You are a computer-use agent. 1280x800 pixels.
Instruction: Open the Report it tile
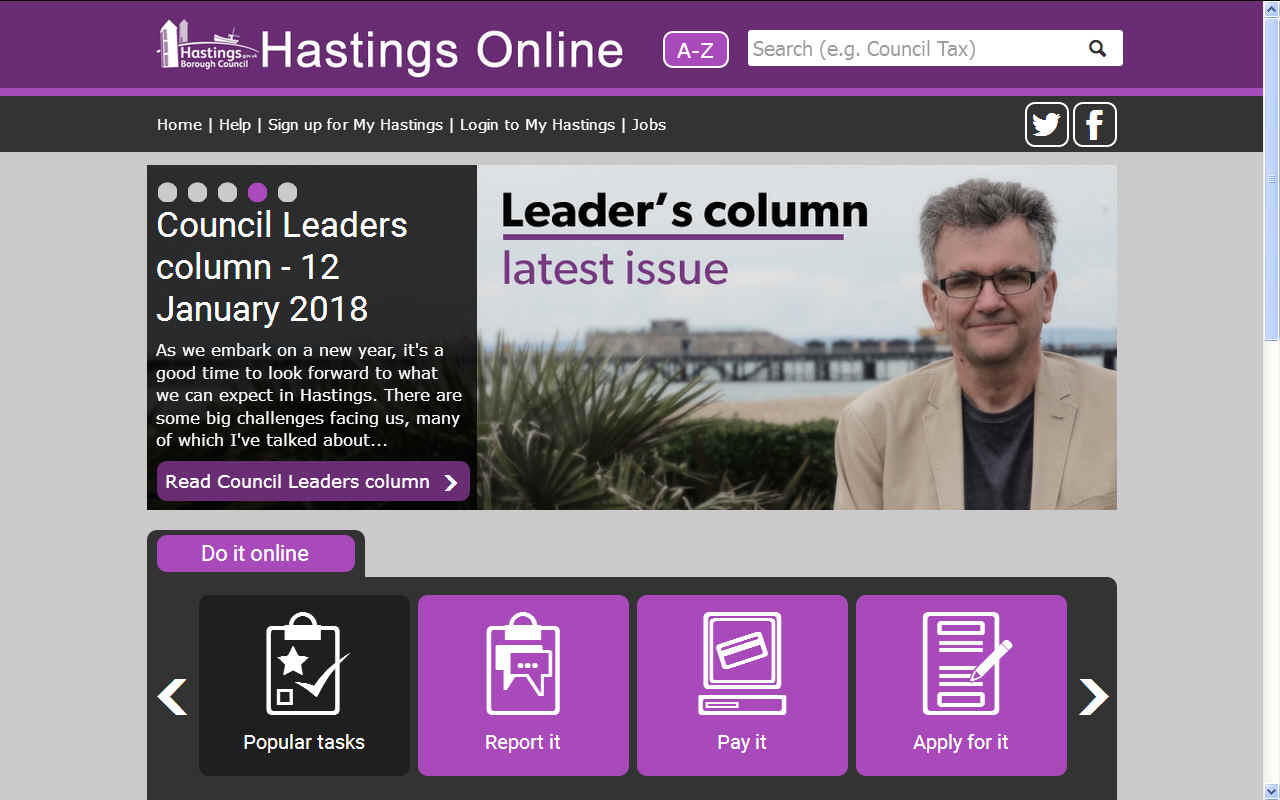click(523, 685)
